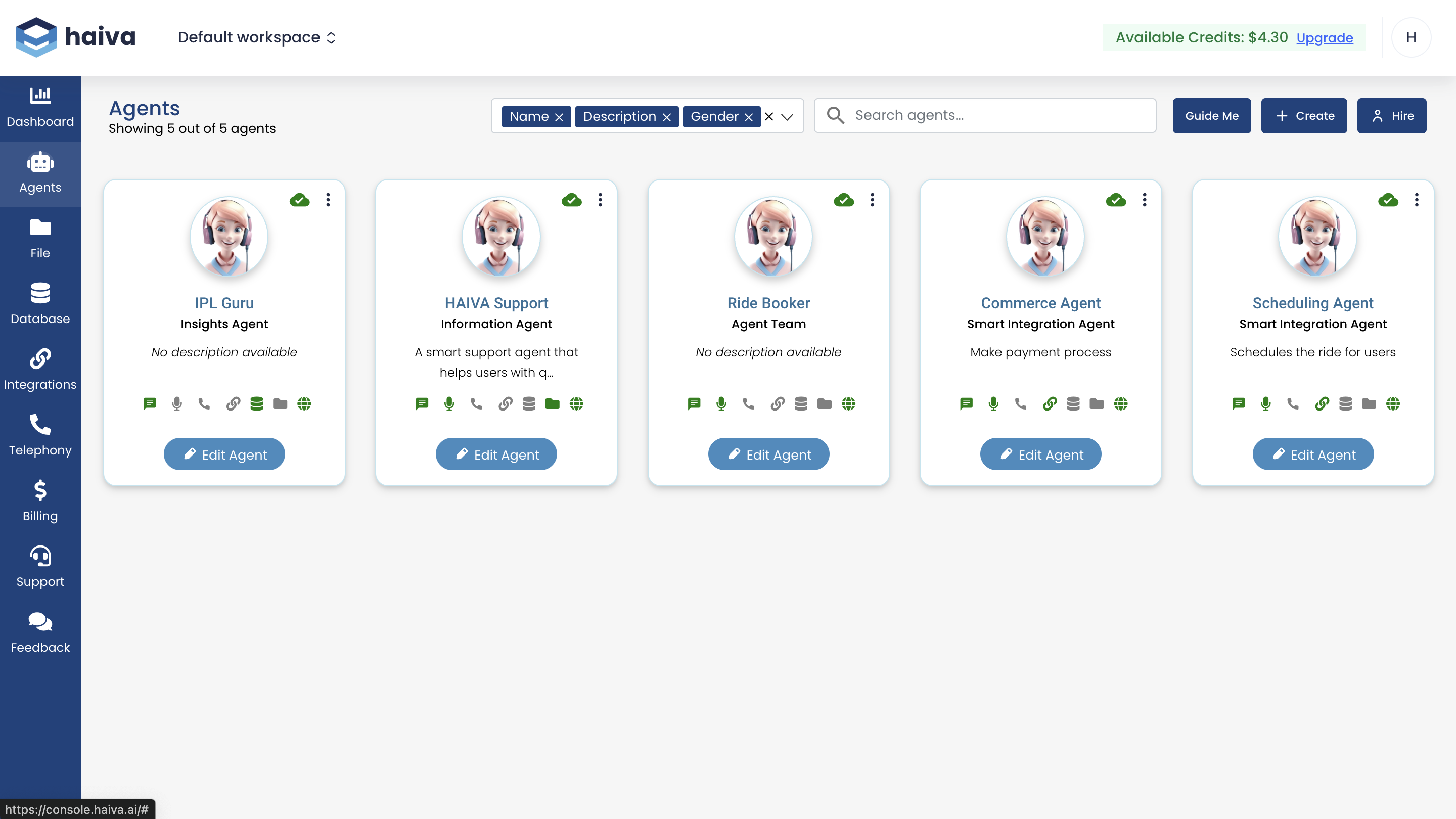Click the Upgrade credits link
The width and height of the screenshot is (1456, 819).
(1325, 38)
